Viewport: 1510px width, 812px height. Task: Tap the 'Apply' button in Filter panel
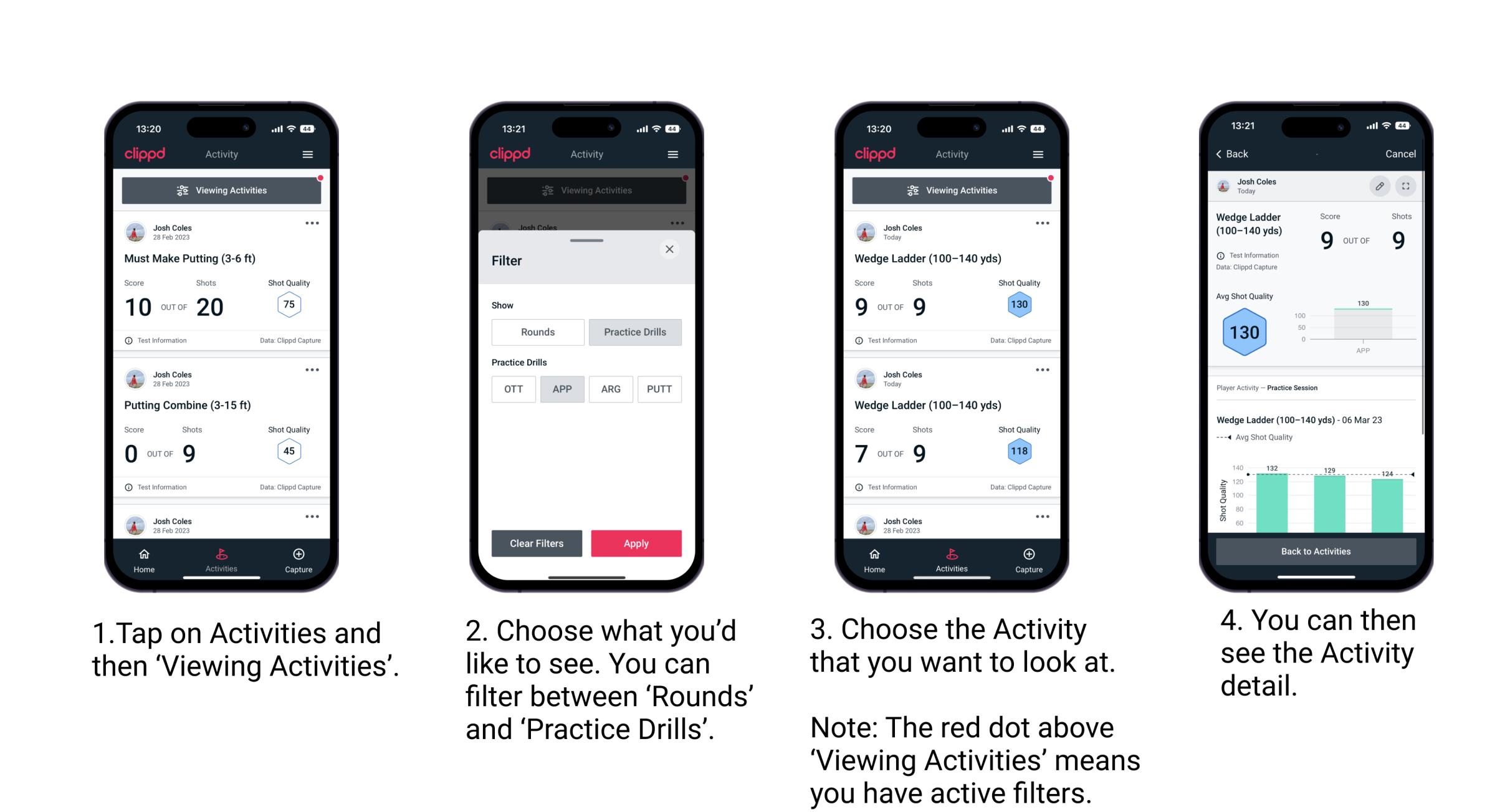(635, 543)
